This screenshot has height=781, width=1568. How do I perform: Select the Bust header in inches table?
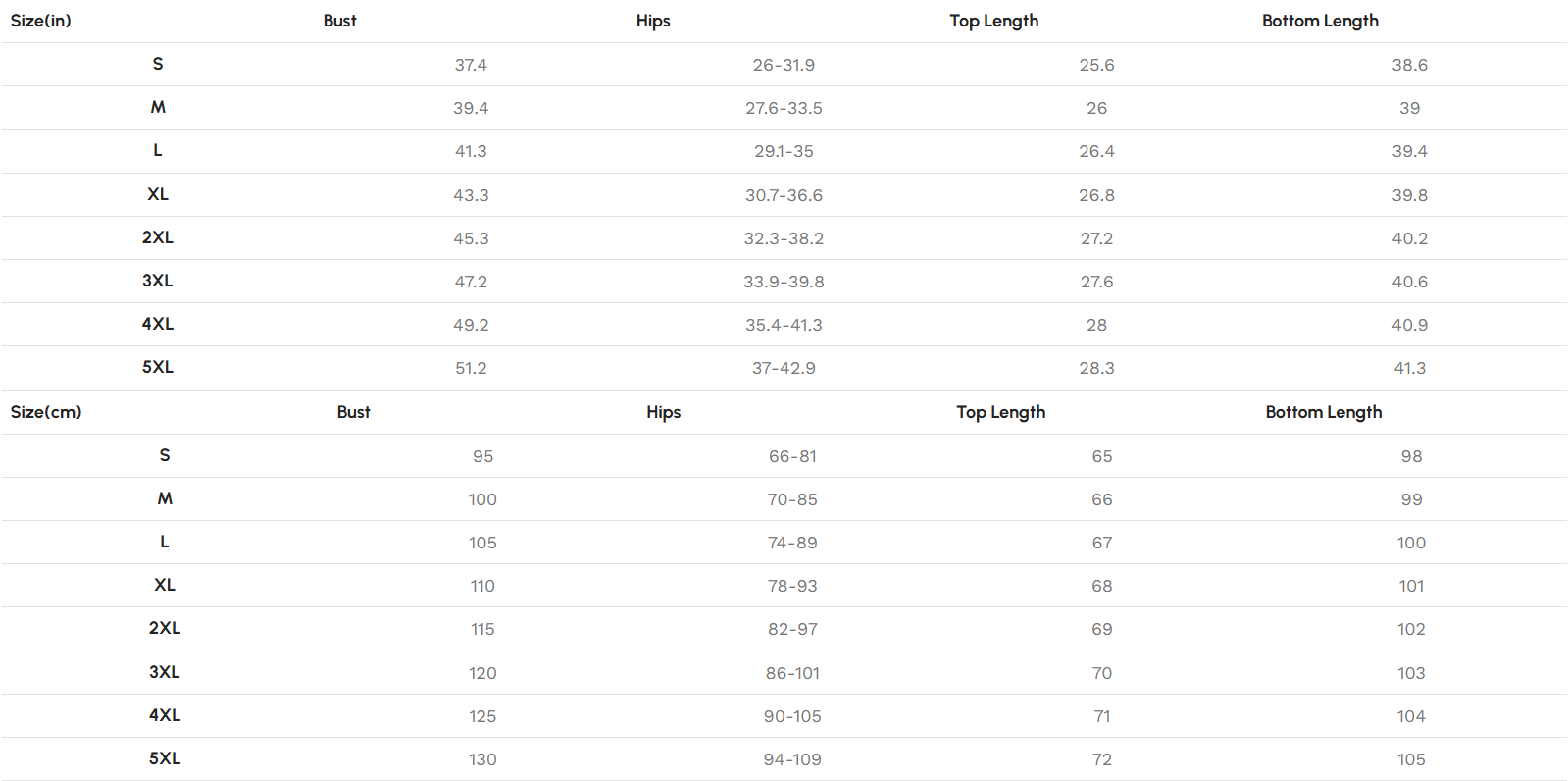(340, 21)
